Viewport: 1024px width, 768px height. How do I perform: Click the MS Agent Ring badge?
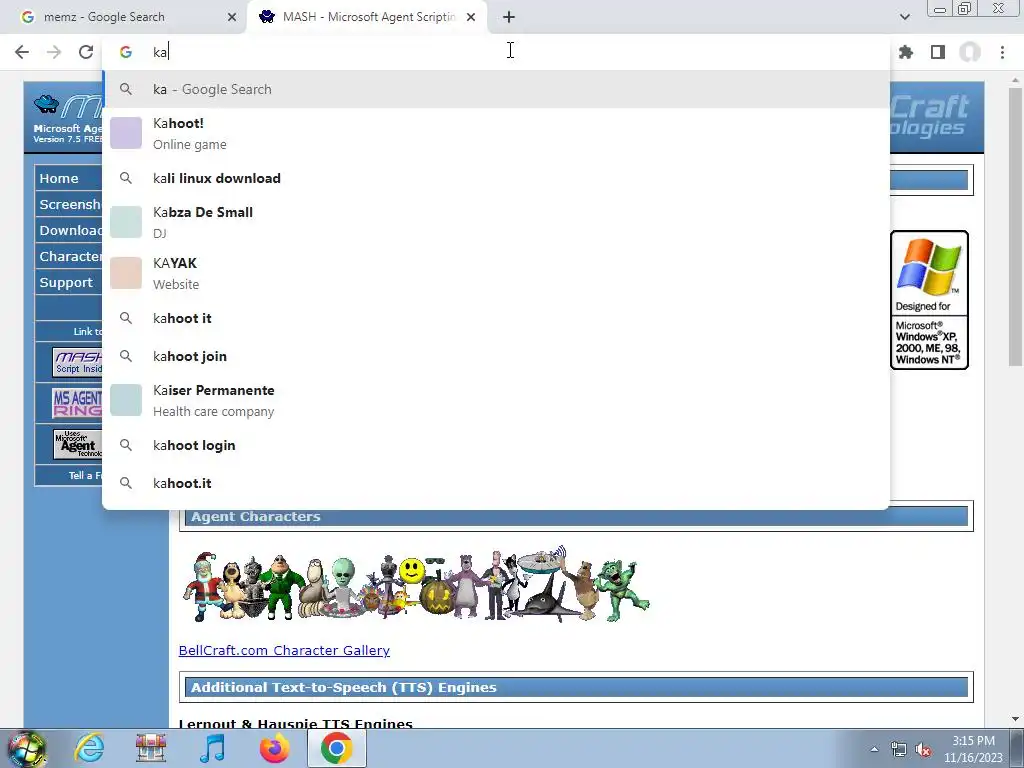click(x=77, y=402)
